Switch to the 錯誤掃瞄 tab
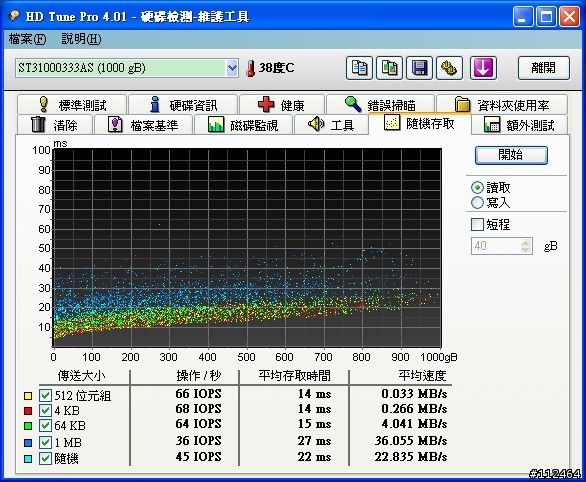 [x=380, y=105]
